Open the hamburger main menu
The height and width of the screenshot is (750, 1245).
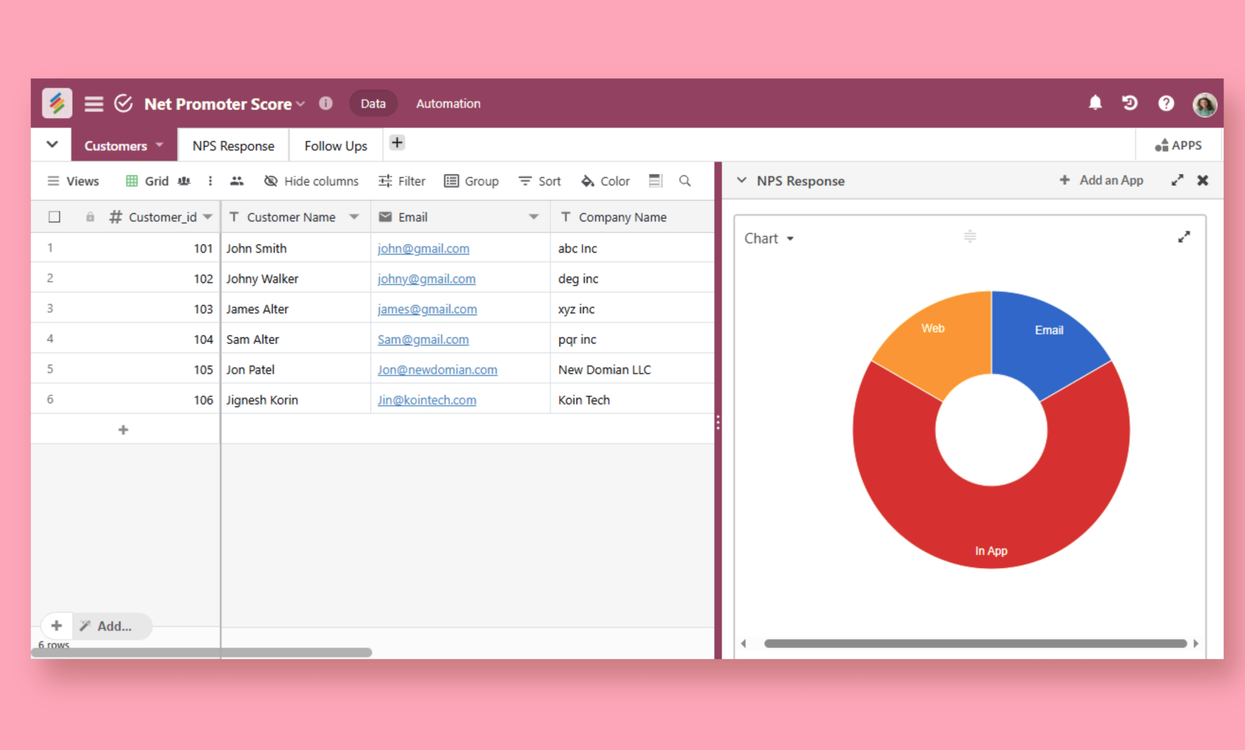[94, 104]
